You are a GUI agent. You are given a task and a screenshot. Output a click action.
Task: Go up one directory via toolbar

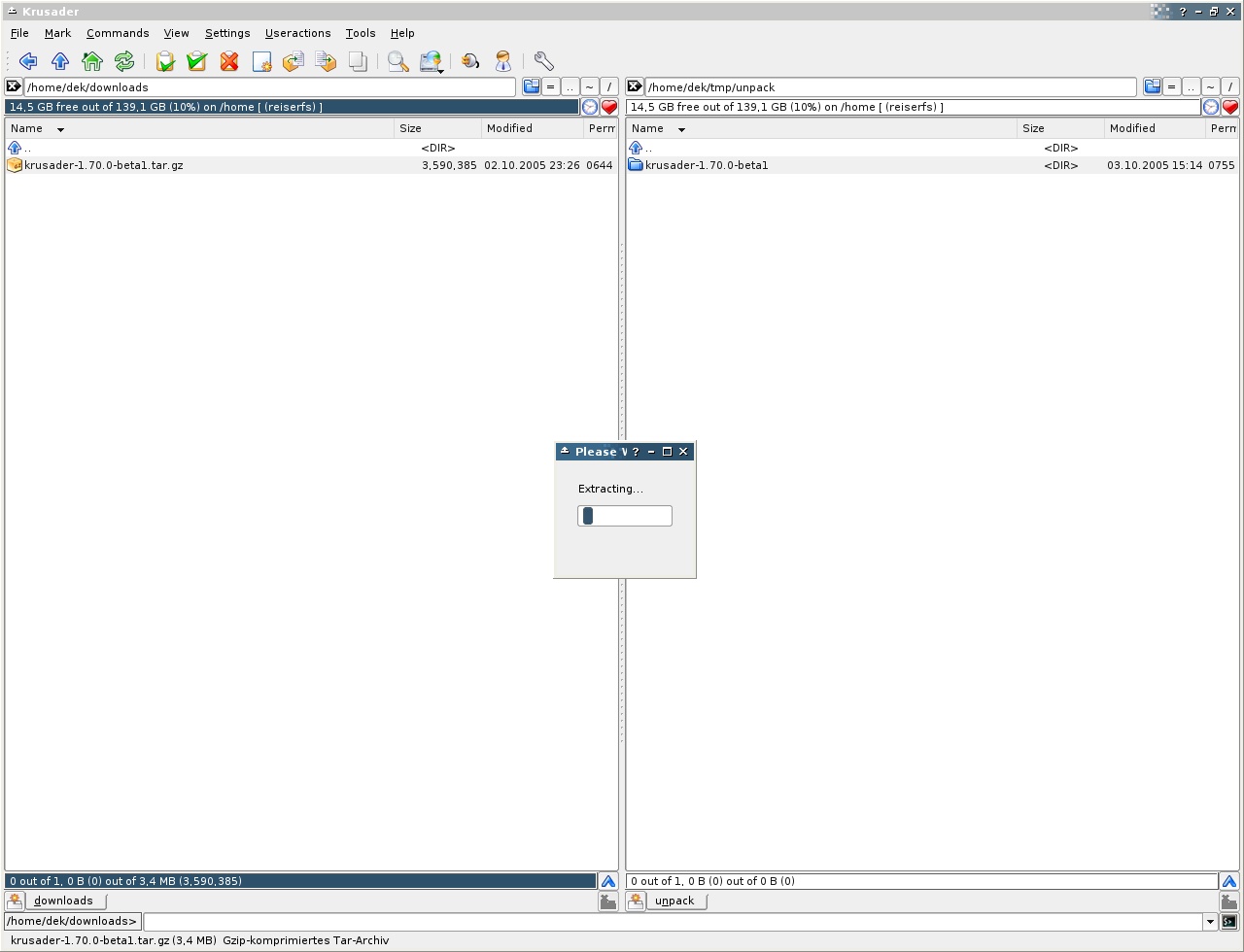60,61
